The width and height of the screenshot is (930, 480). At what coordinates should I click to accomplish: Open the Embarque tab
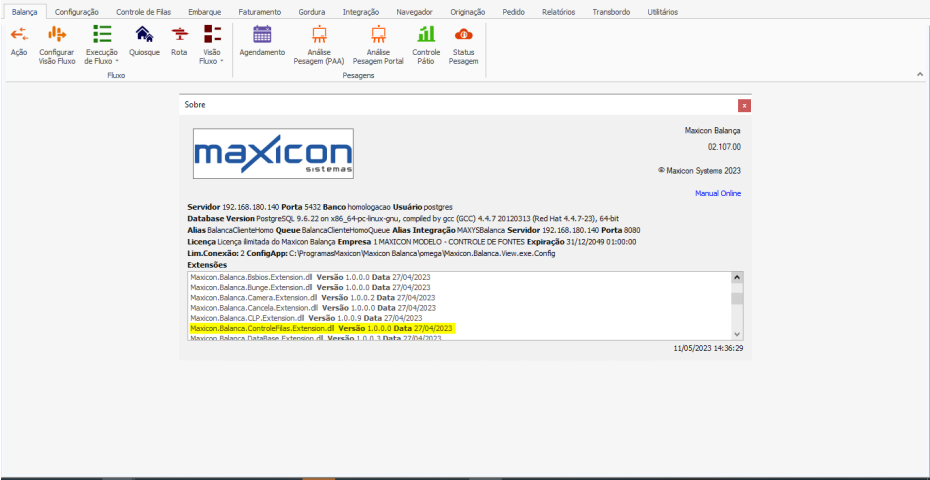pyautogui.click(x=205, y=12)
